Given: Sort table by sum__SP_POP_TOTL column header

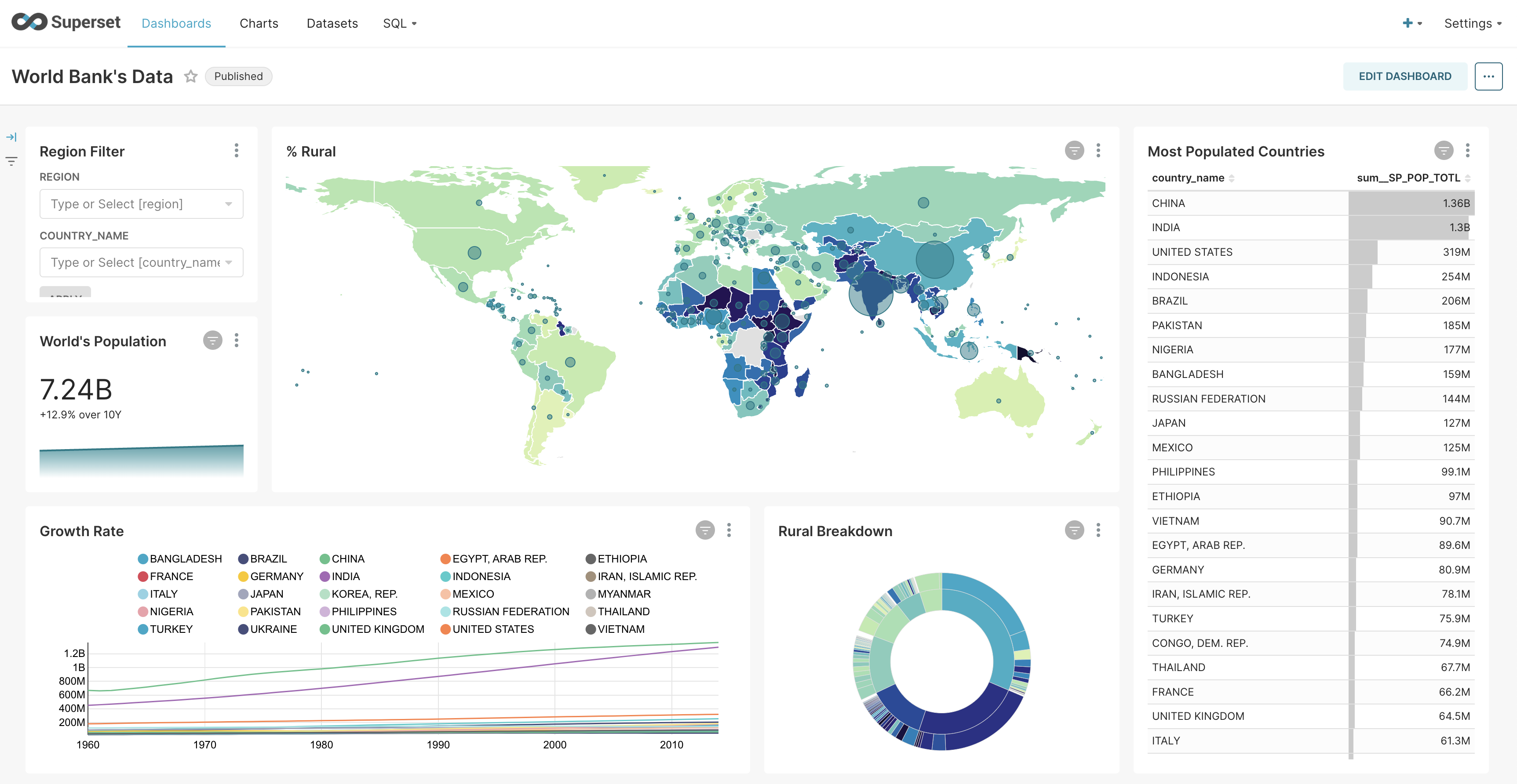Looking at the screenshot, I should [1408, 178].
